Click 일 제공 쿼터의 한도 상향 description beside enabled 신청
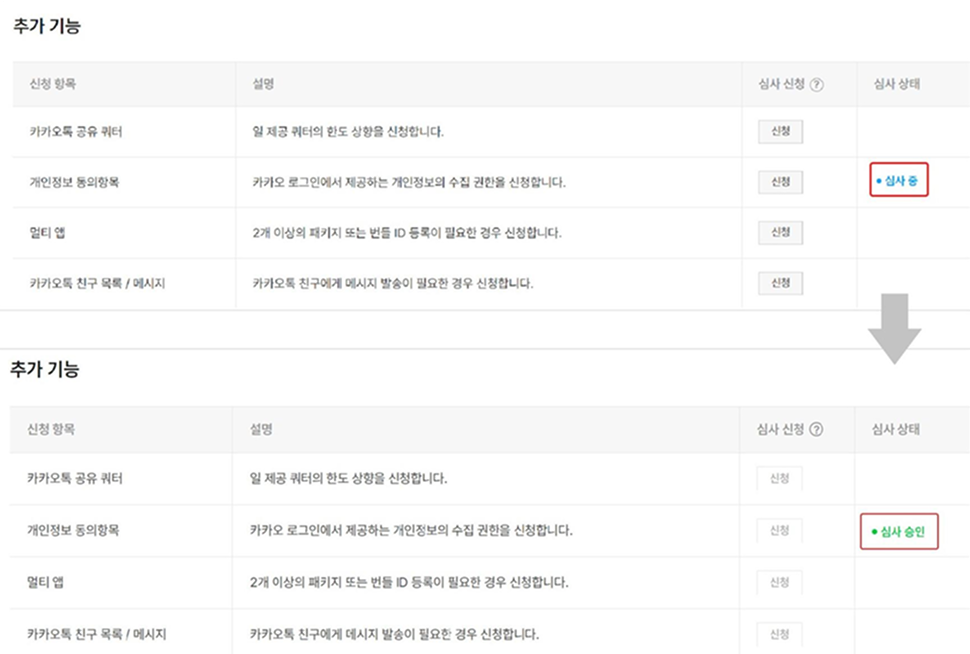Image resolution: width=970 pixels, height=654 pixels. click(x=348, y=132)
